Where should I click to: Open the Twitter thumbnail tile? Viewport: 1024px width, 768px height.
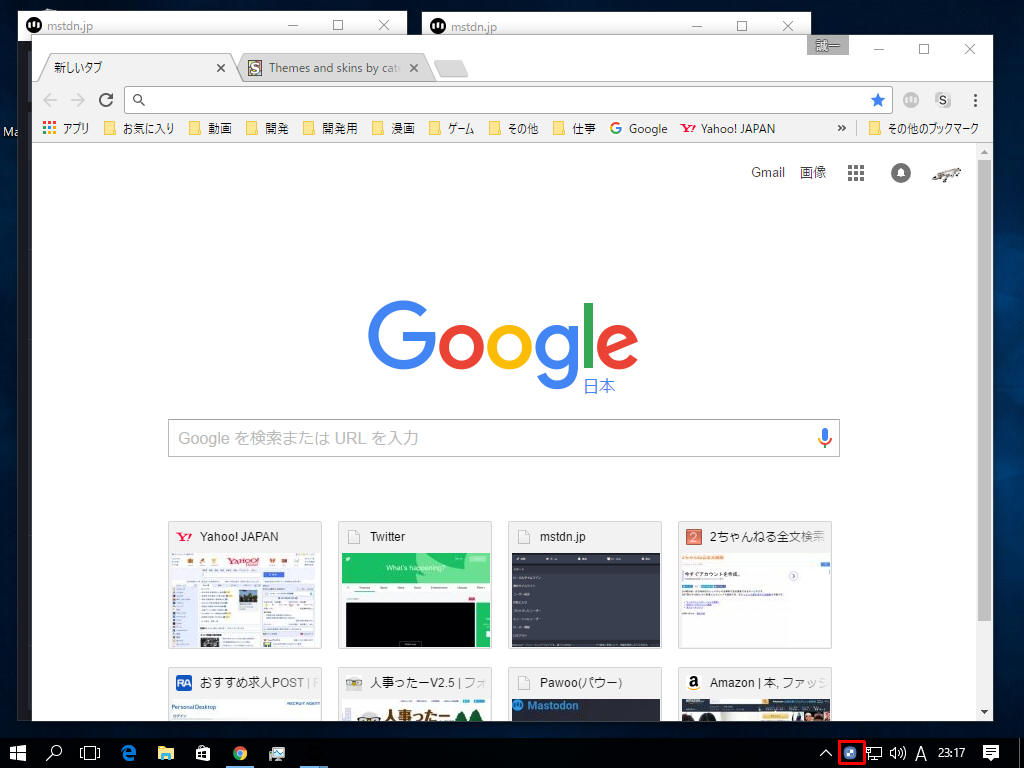click(415, 584)
